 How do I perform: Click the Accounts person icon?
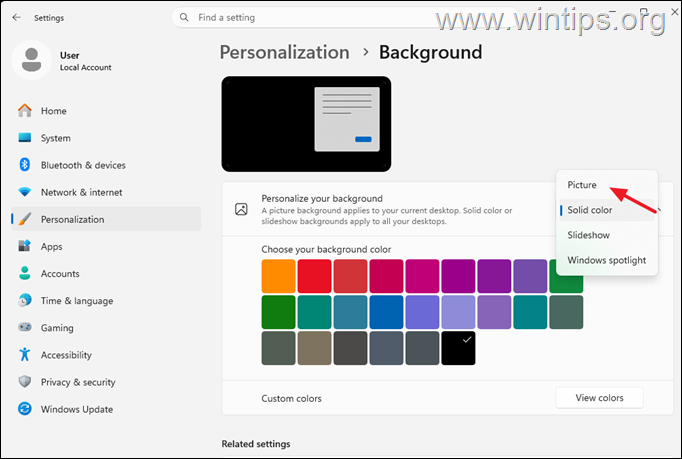25,273
